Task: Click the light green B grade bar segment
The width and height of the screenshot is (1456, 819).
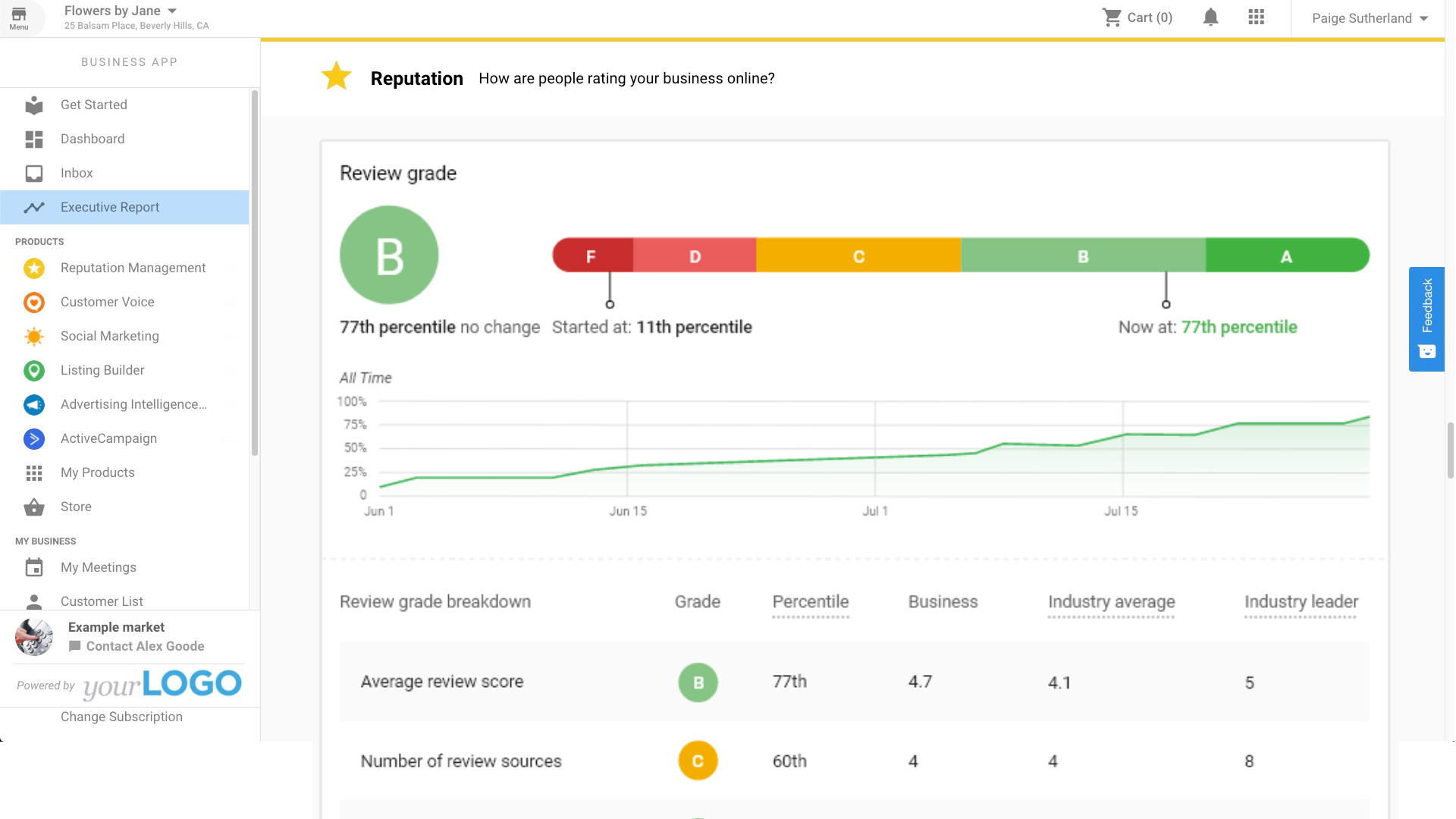Action: click(1083, 256)
